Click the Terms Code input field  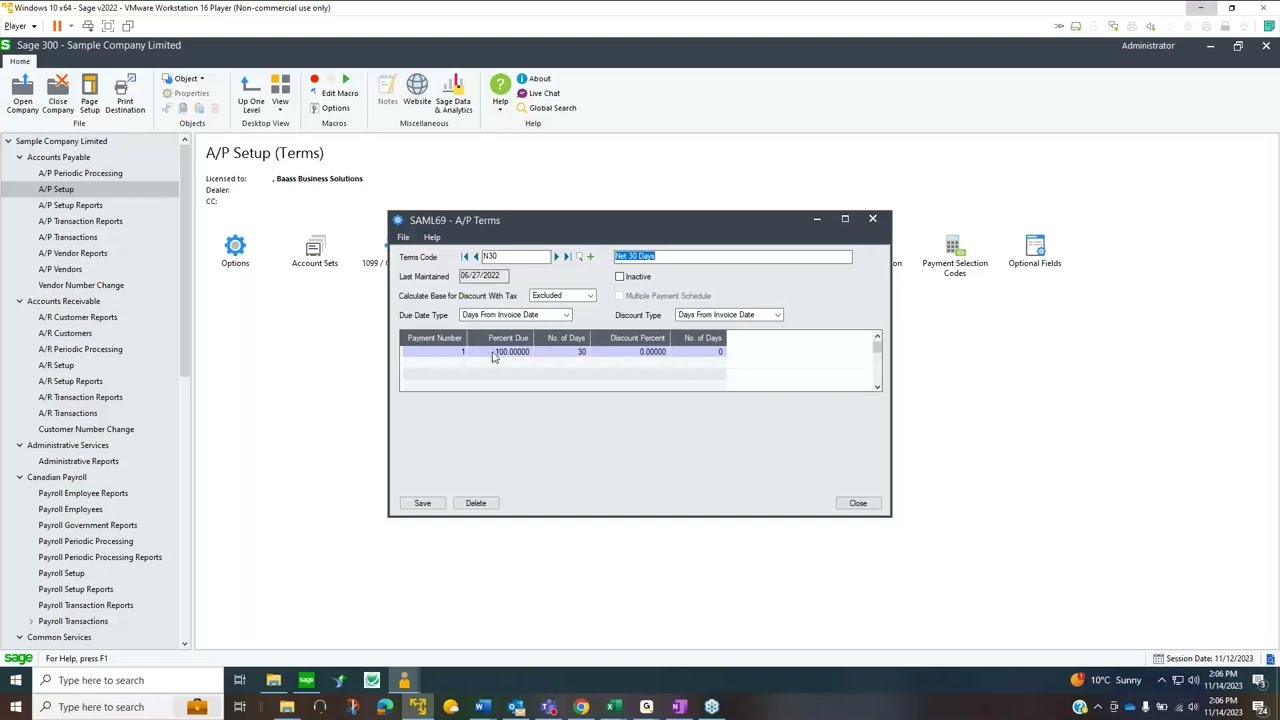point(515,257)
